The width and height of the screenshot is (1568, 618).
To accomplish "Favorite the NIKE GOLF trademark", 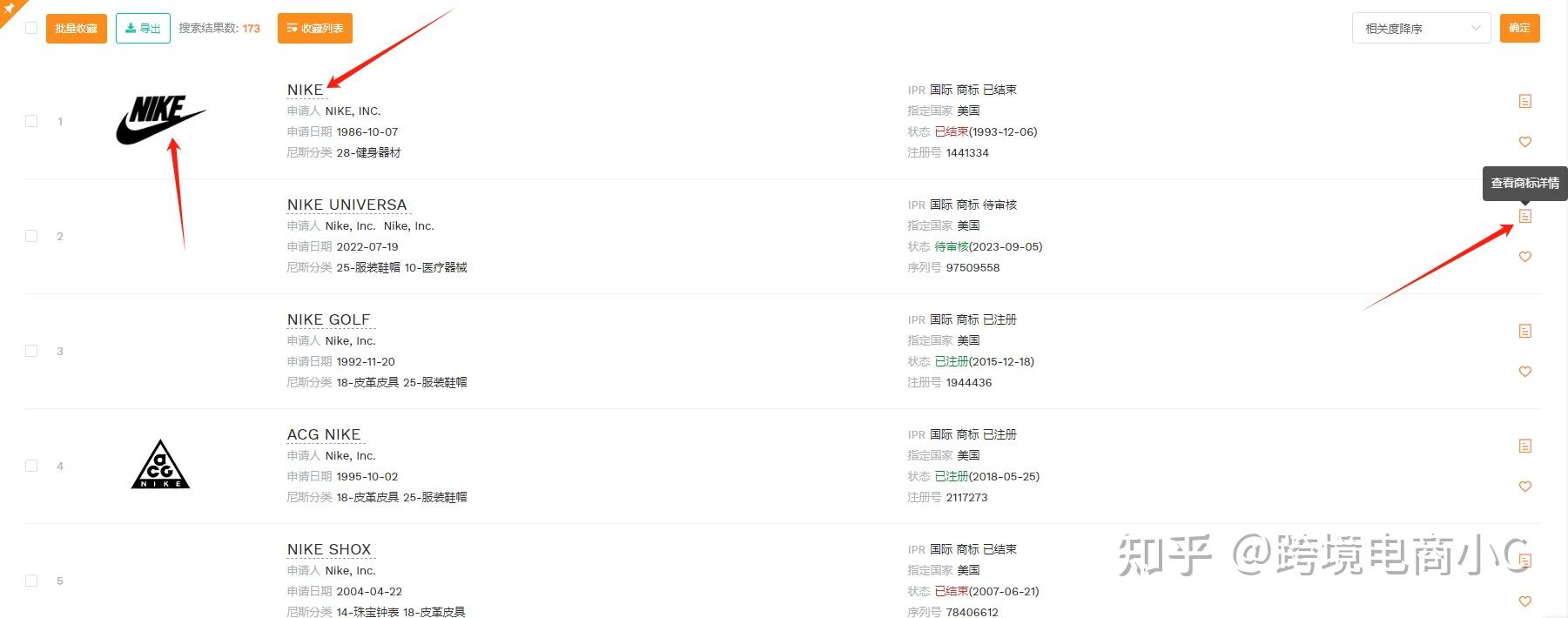I will coord(1524,372).
